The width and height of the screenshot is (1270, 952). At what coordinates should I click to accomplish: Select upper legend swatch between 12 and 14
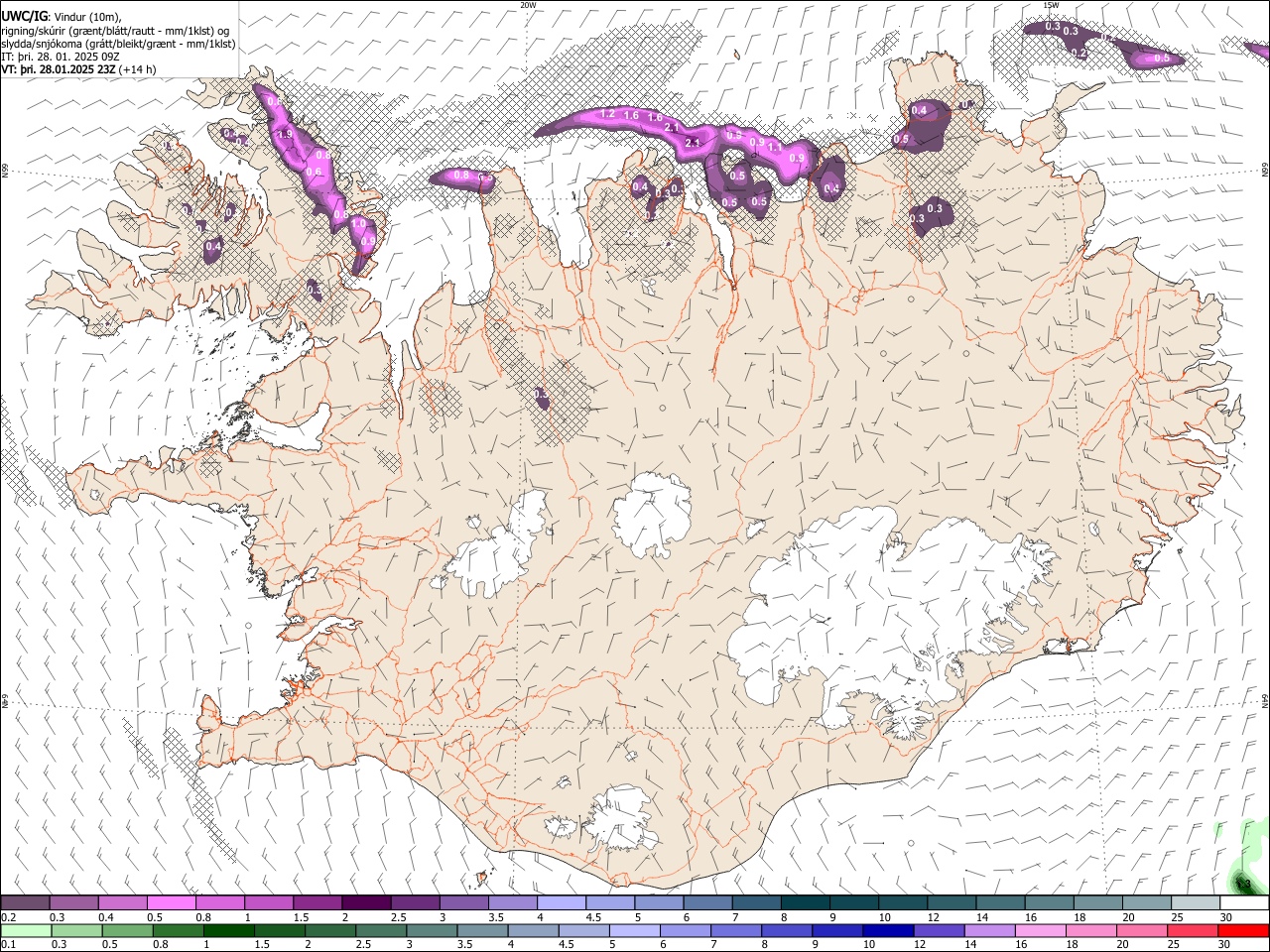point(952,903)
